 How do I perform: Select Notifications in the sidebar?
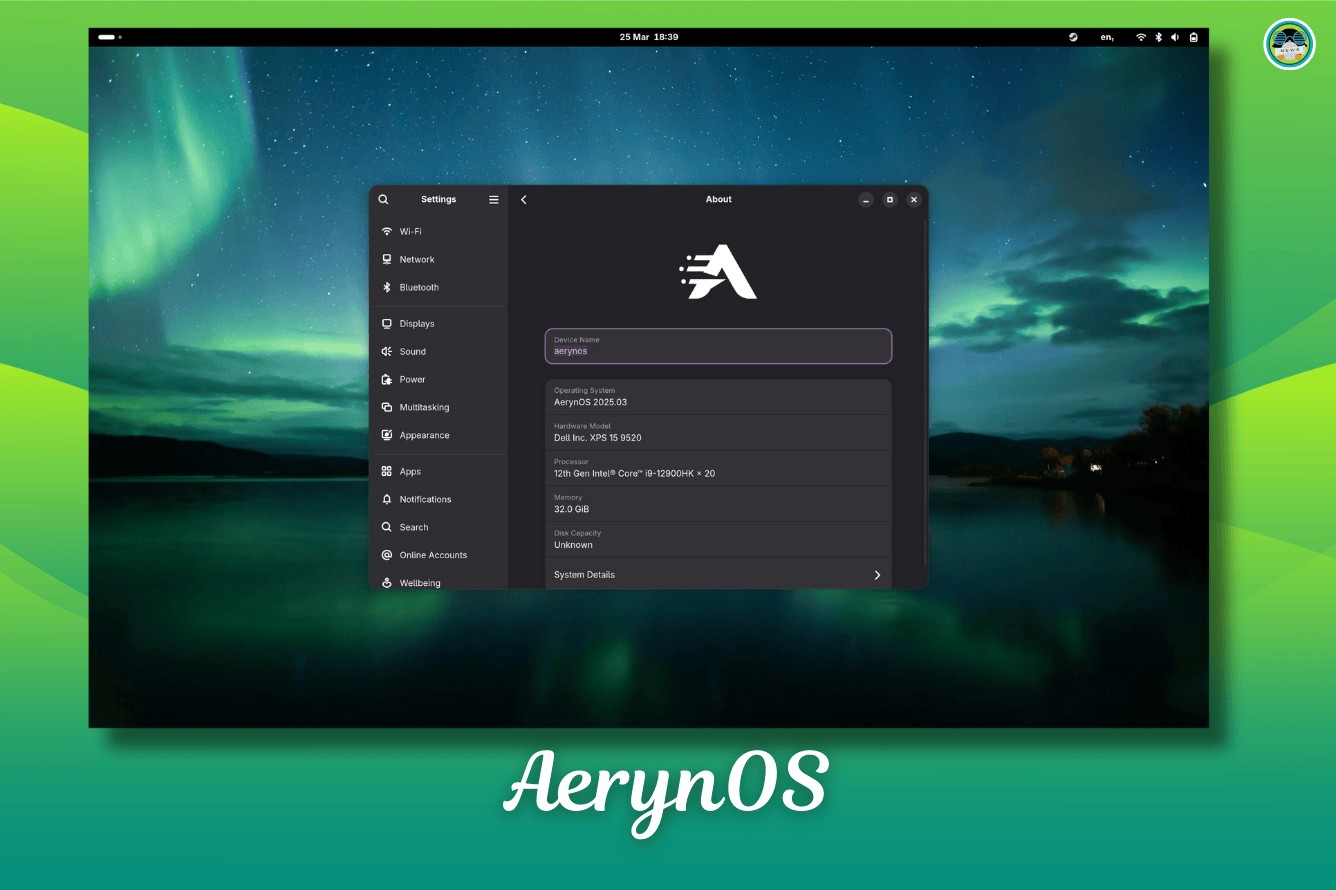pyautogui.click(x=425, y=500)
